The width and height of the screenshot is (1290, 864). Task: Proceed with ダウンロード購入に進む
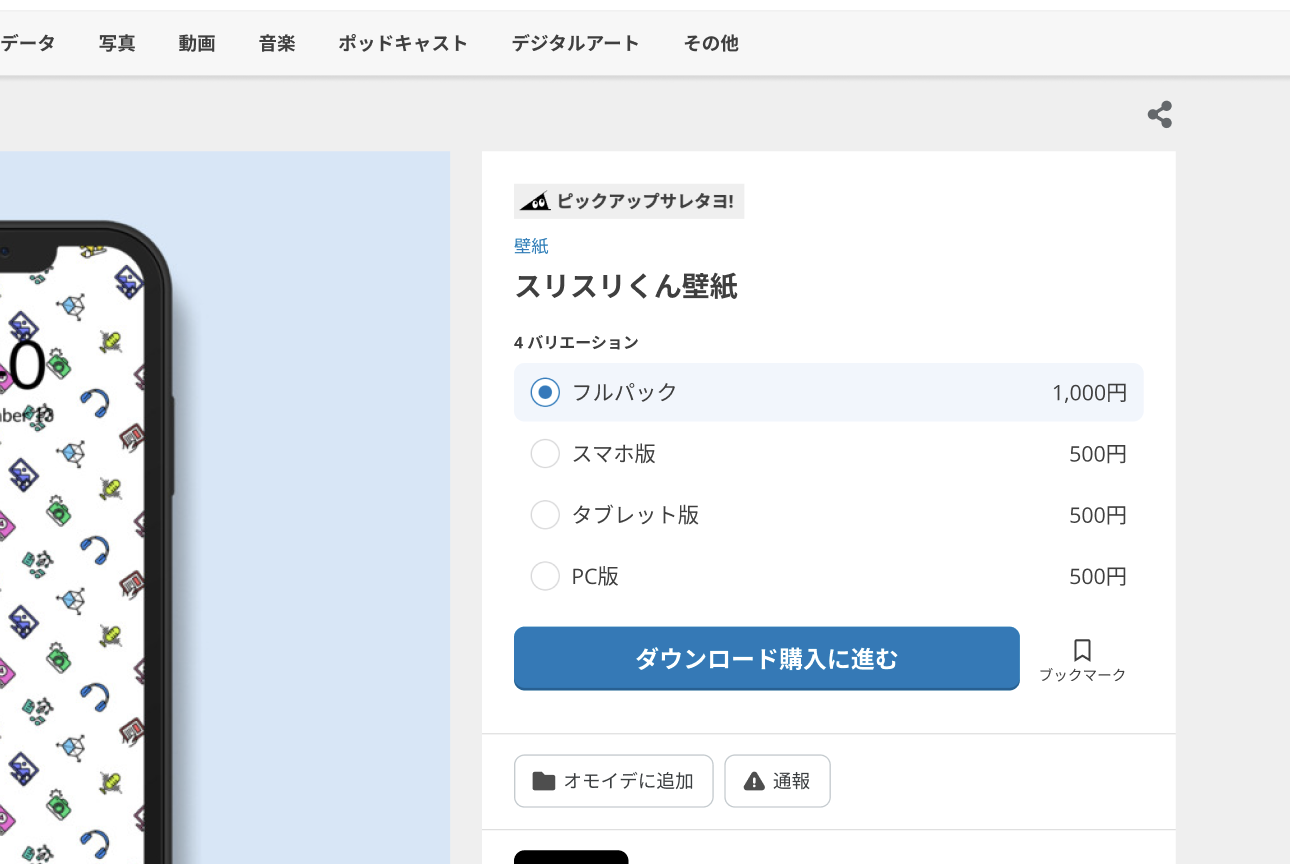pyautogui.click(x=766, y=658)
